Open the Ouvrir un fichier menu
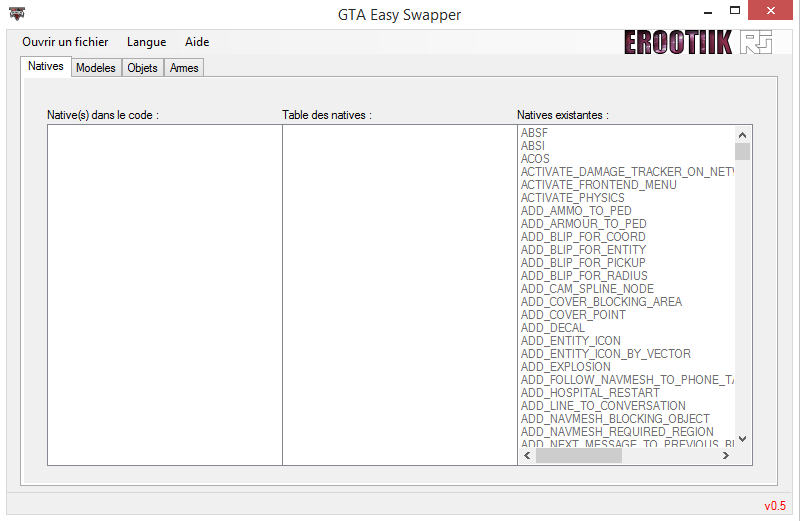The height and width of the screenshot is (521, 800). [x=65, y=42]
